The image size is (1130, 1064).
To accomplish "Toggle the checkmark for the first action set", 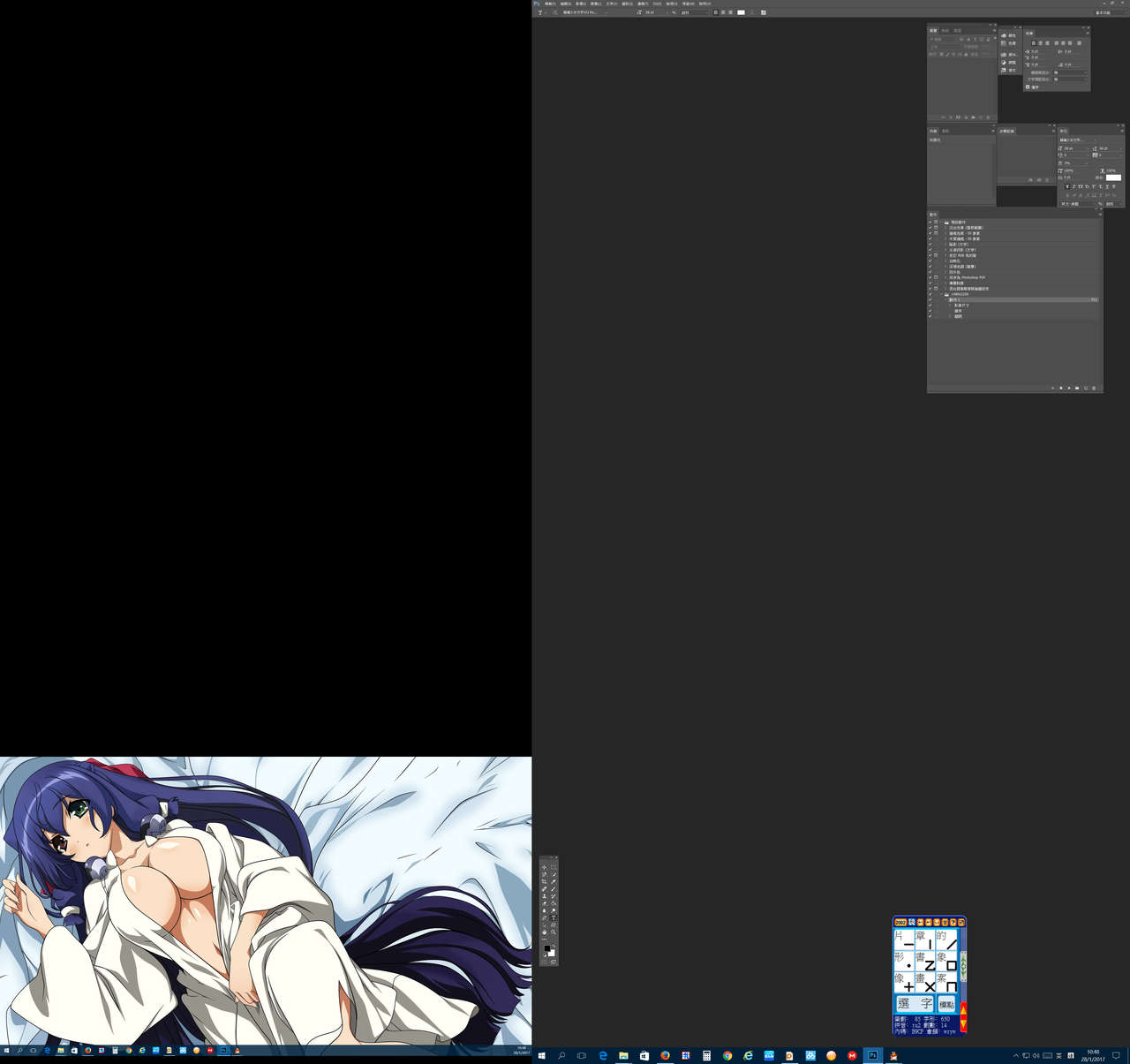I will [930, 223].
